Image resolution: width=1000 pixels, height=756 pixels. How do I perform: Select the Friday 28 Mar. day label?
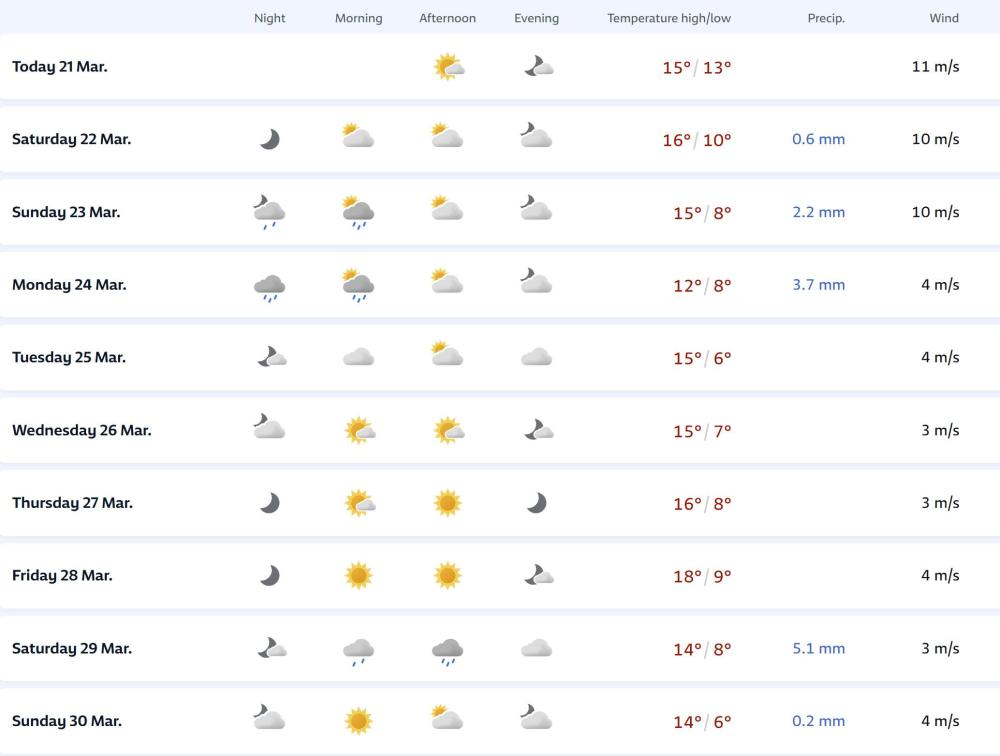coord(62,575)
